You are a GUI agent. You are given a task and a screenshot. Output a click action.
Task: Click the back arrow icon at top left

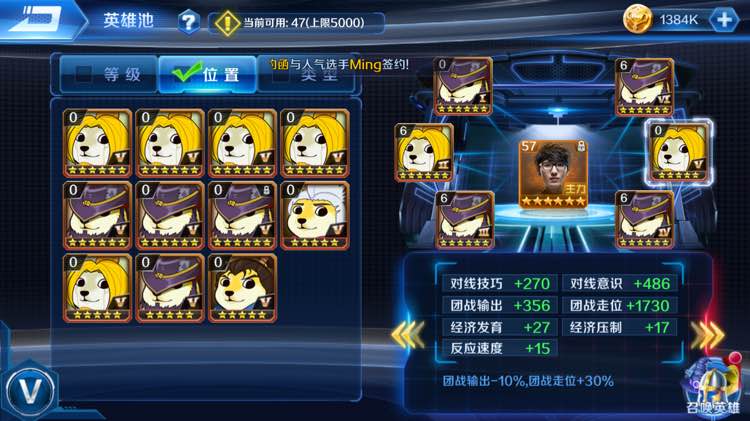click(38, 19)
